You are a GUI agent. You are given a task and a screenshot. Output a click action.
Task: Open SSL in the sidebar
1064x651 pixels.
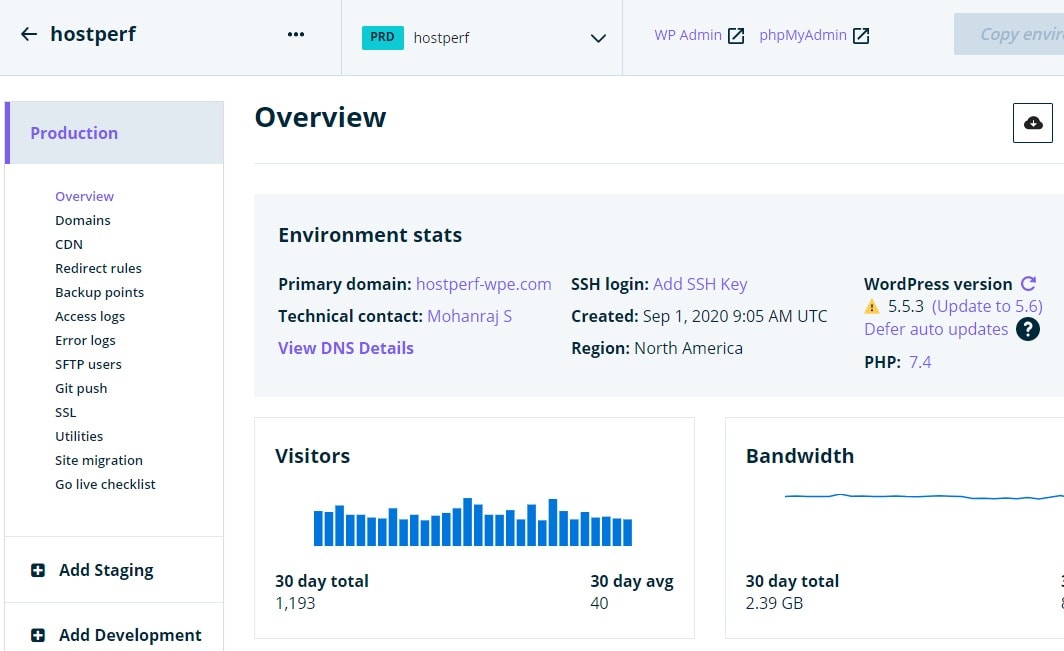click(x=66, y=412)
